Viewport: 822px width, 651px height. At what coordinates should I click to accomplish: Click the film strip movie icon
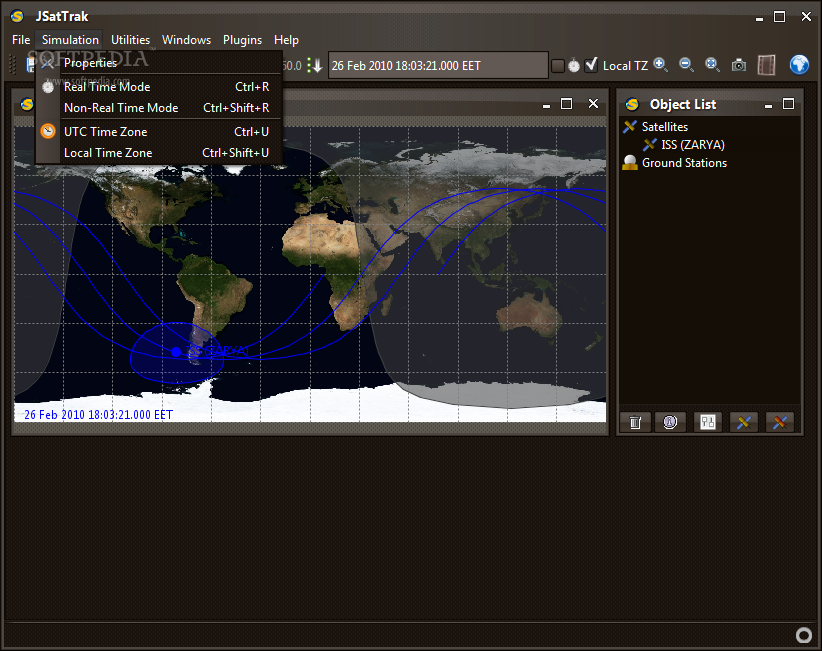pos(766,66)
